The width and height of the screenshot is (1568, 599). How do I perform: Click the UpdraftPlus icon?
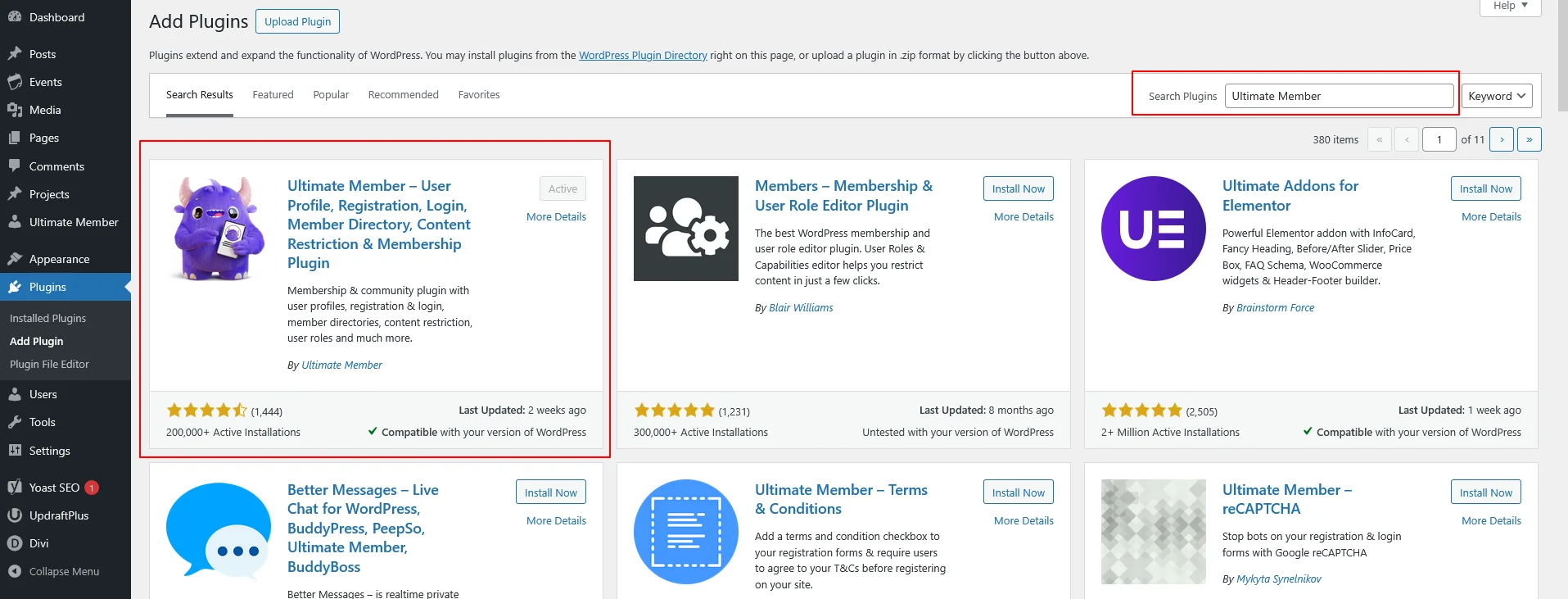pyautogui.click(x=15, y=515)
